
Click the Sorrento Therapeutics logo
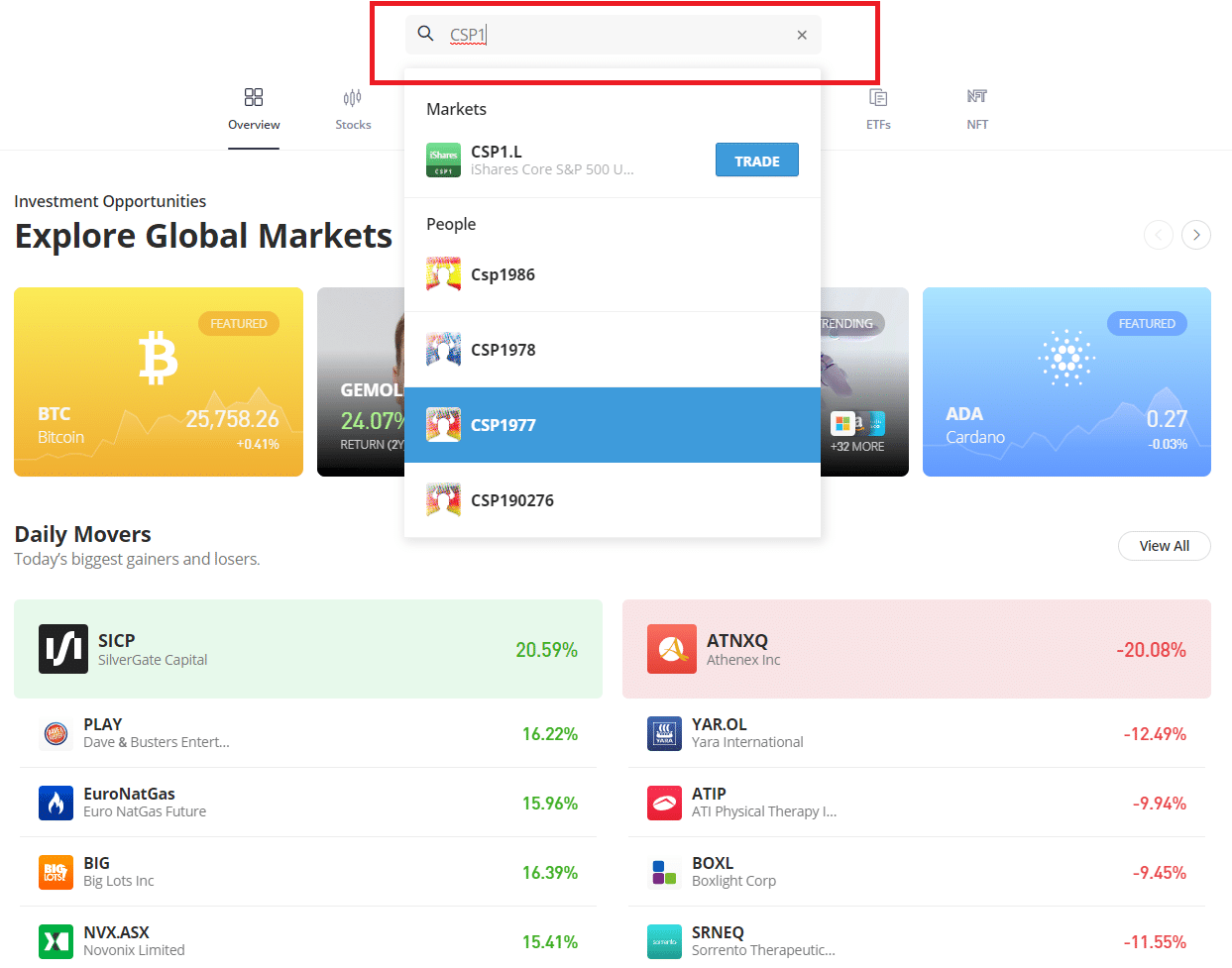pyautogui.click(x=664, y=941)
